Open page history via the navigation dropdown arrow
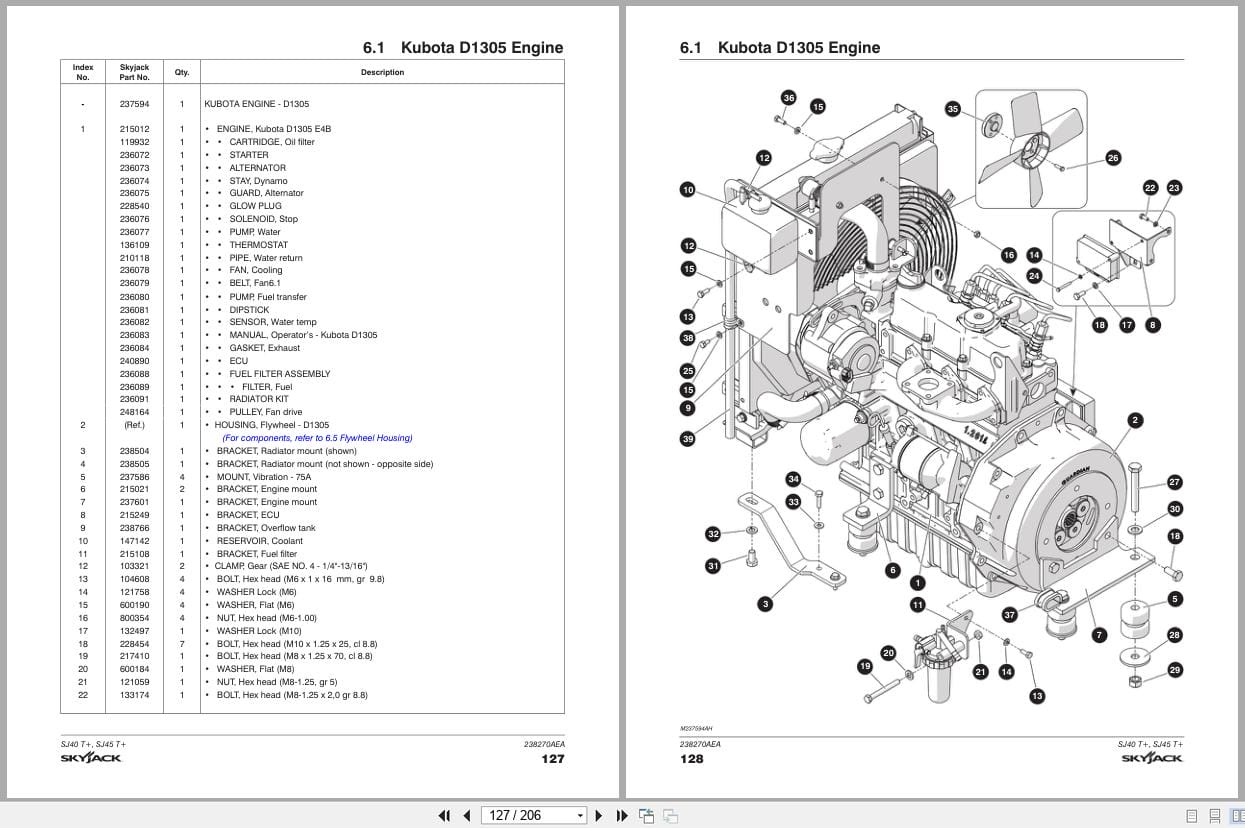This screenshot has height=828, width=1245. pyautogui.click(x=580, y=816)
